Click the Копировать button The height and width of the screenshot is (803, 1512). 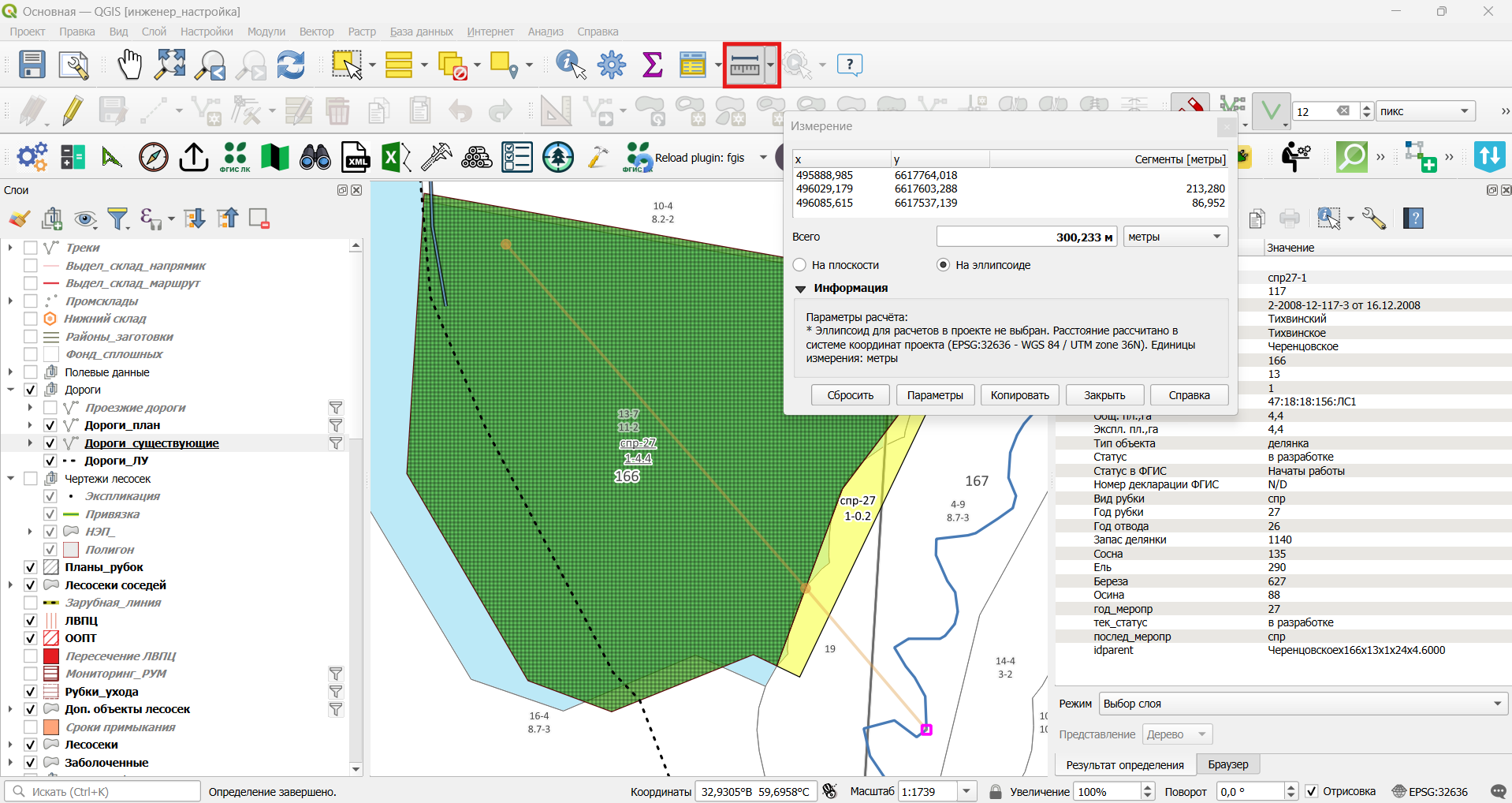click(1019, 395)
